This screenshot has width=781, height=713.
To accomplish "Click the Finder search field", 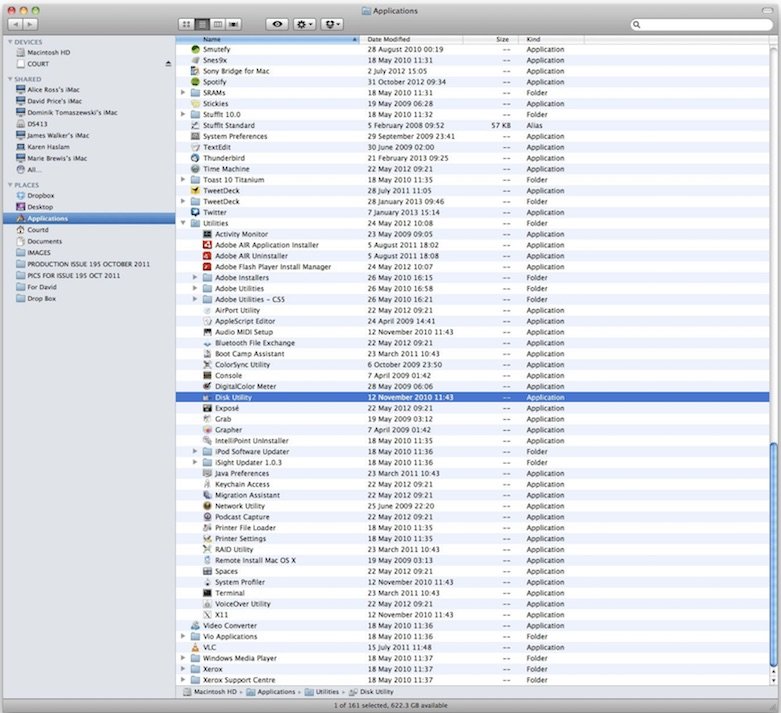I will pos(701,24).
